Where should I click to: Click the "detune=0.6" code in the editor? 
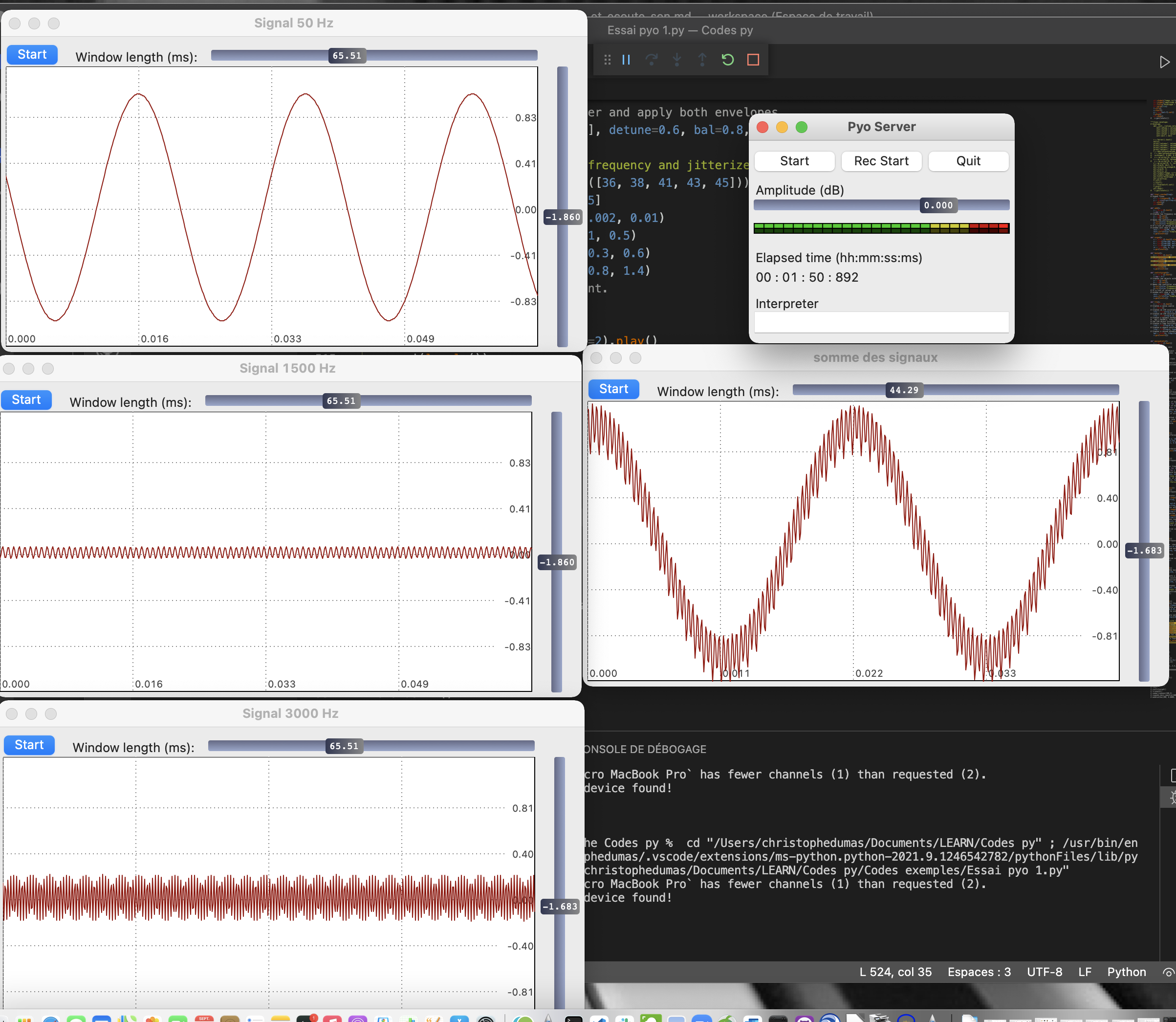(x=644, y=130)
